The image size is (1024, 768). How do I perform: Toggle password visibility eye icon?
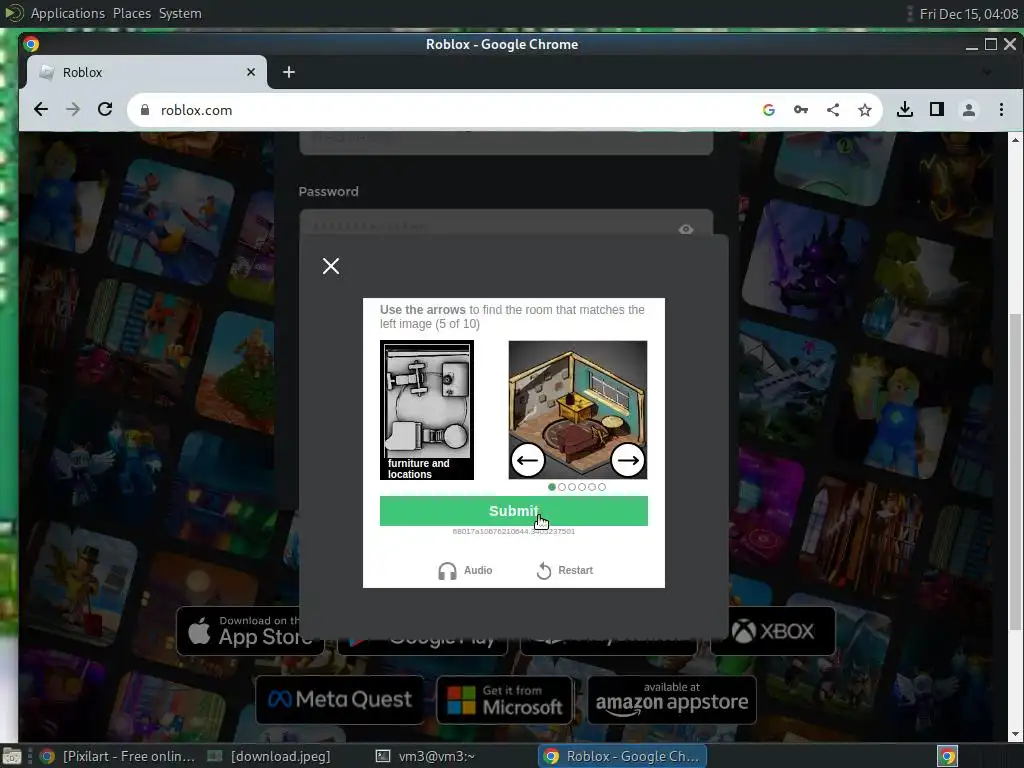(686, 229)
